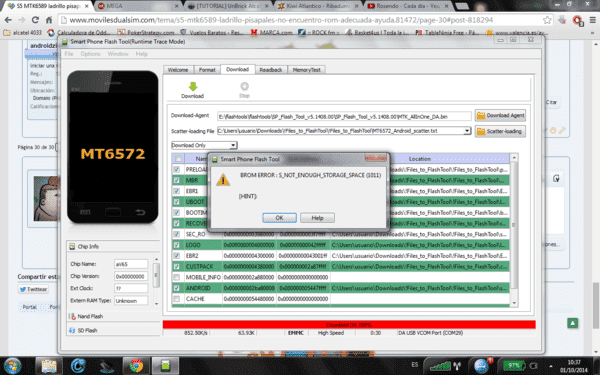
Task: Uncheck the ANDROID partition checkbox
Action: [176, 288]
